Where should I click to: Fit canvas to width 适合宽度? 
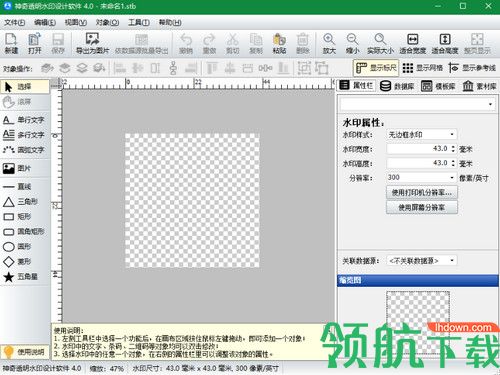413,43
